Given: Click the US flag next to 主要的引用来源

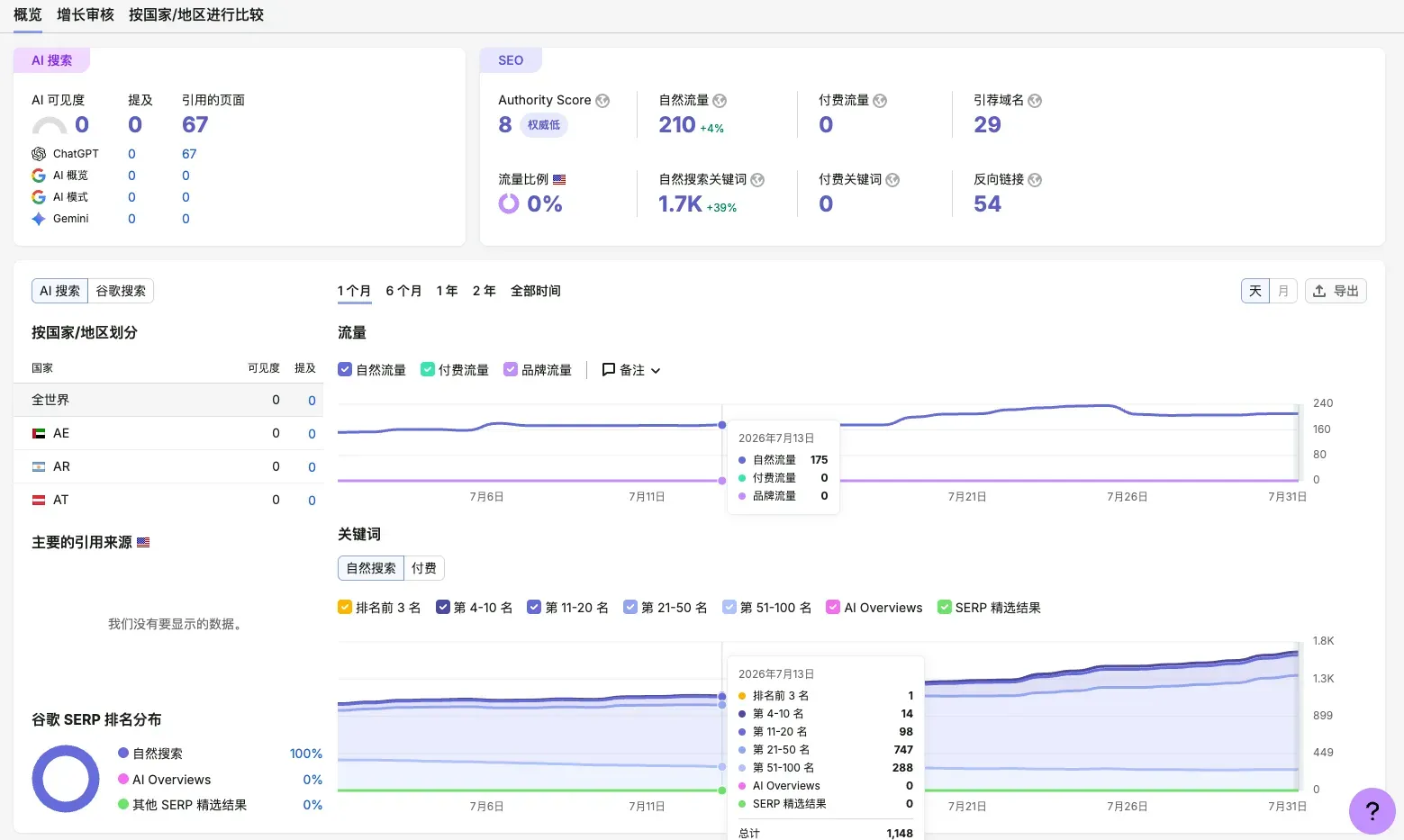Looking at the screenshot, I should (x=143, y=542).
